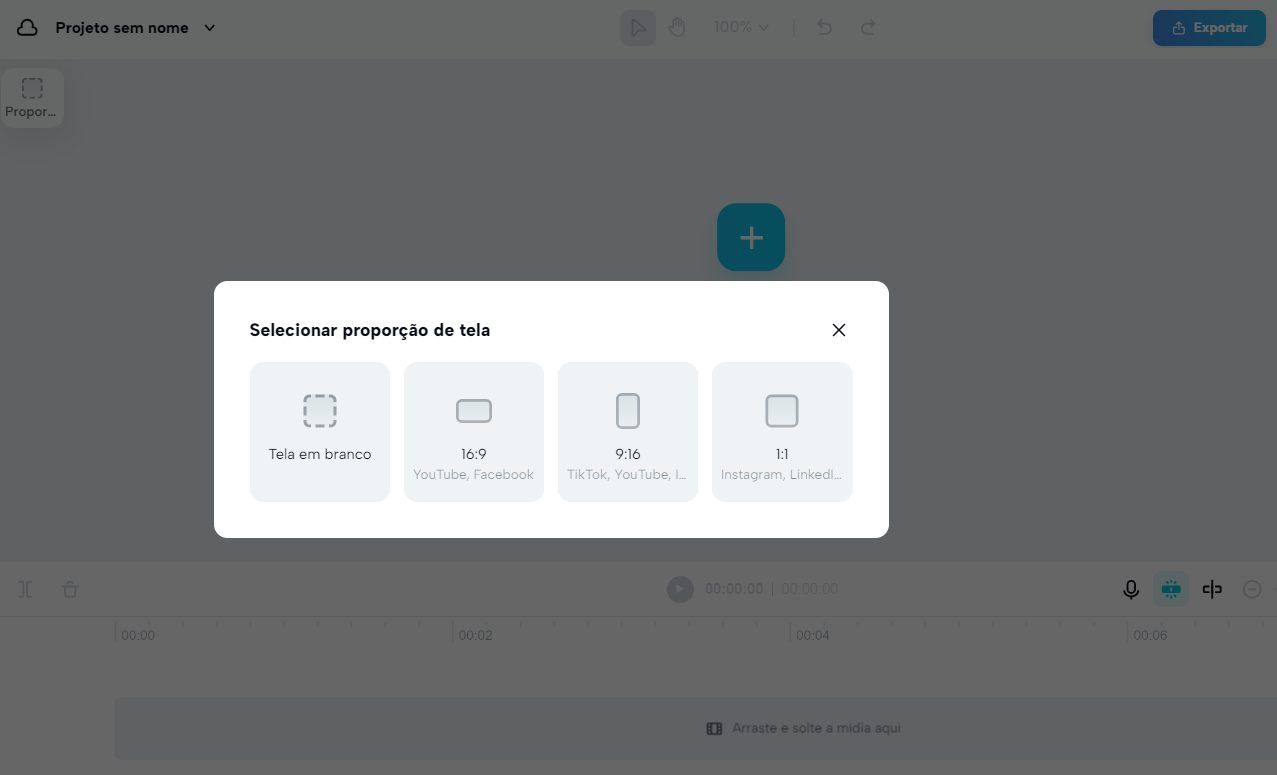This screenshot has width=1277, height=775.
Task: Open the 100% zoom level dropdown
Action: click(741, 27)
